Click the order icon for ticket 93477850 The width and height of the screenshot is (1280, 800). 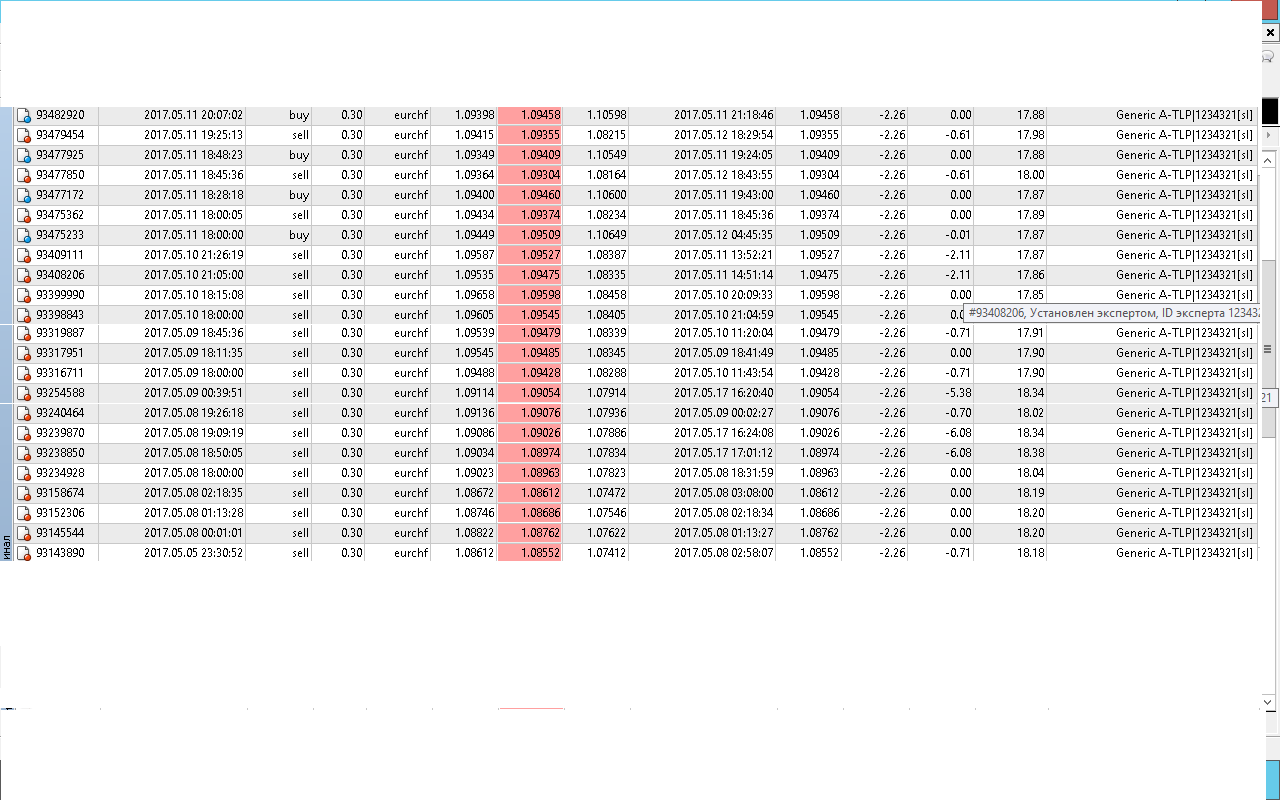click(24, 175)
